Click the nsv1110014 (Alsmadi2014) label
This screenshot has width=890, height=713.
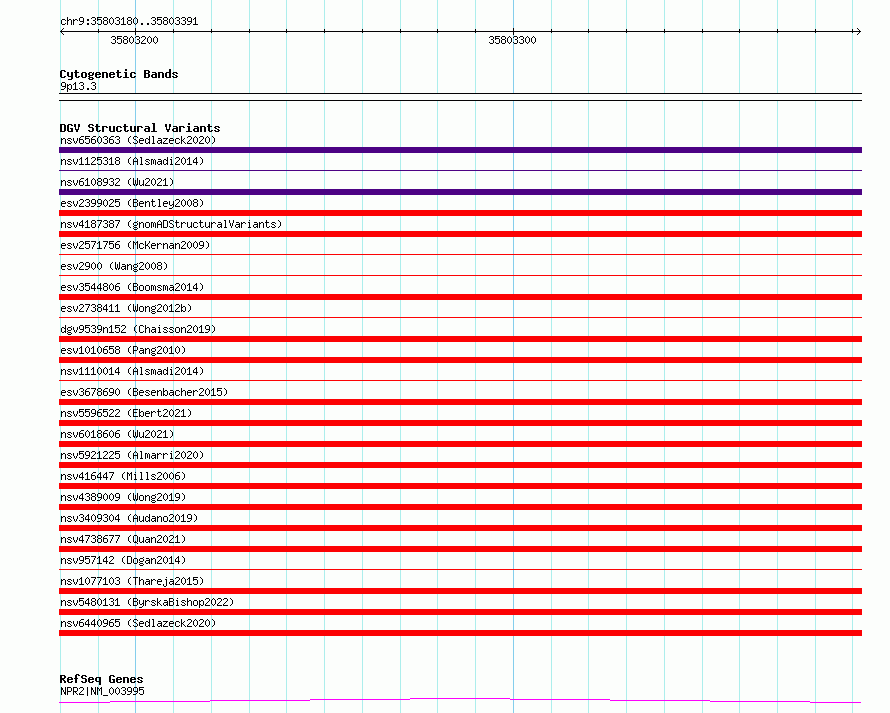(132, 371)
